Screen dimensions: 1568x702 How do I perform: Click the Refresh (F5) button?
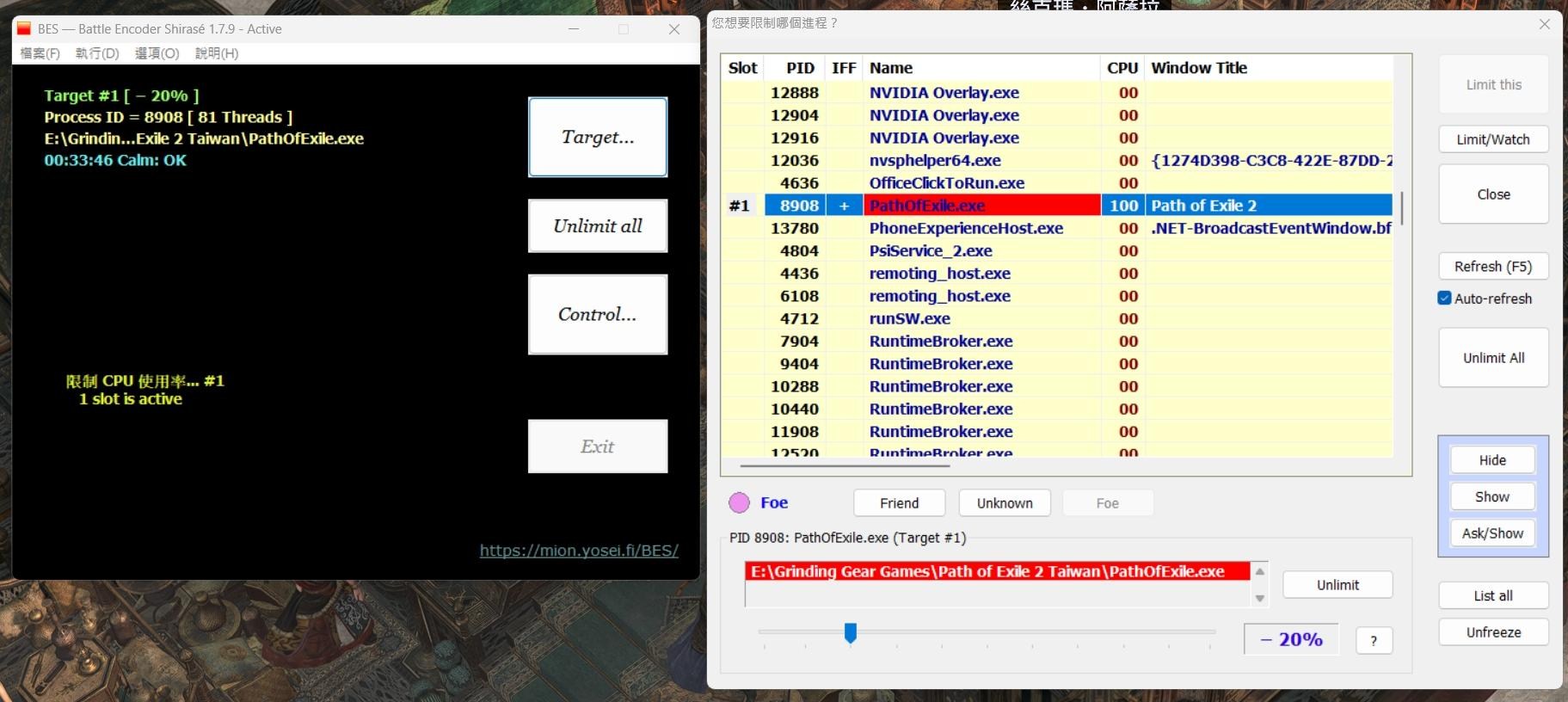(1492, 267)
